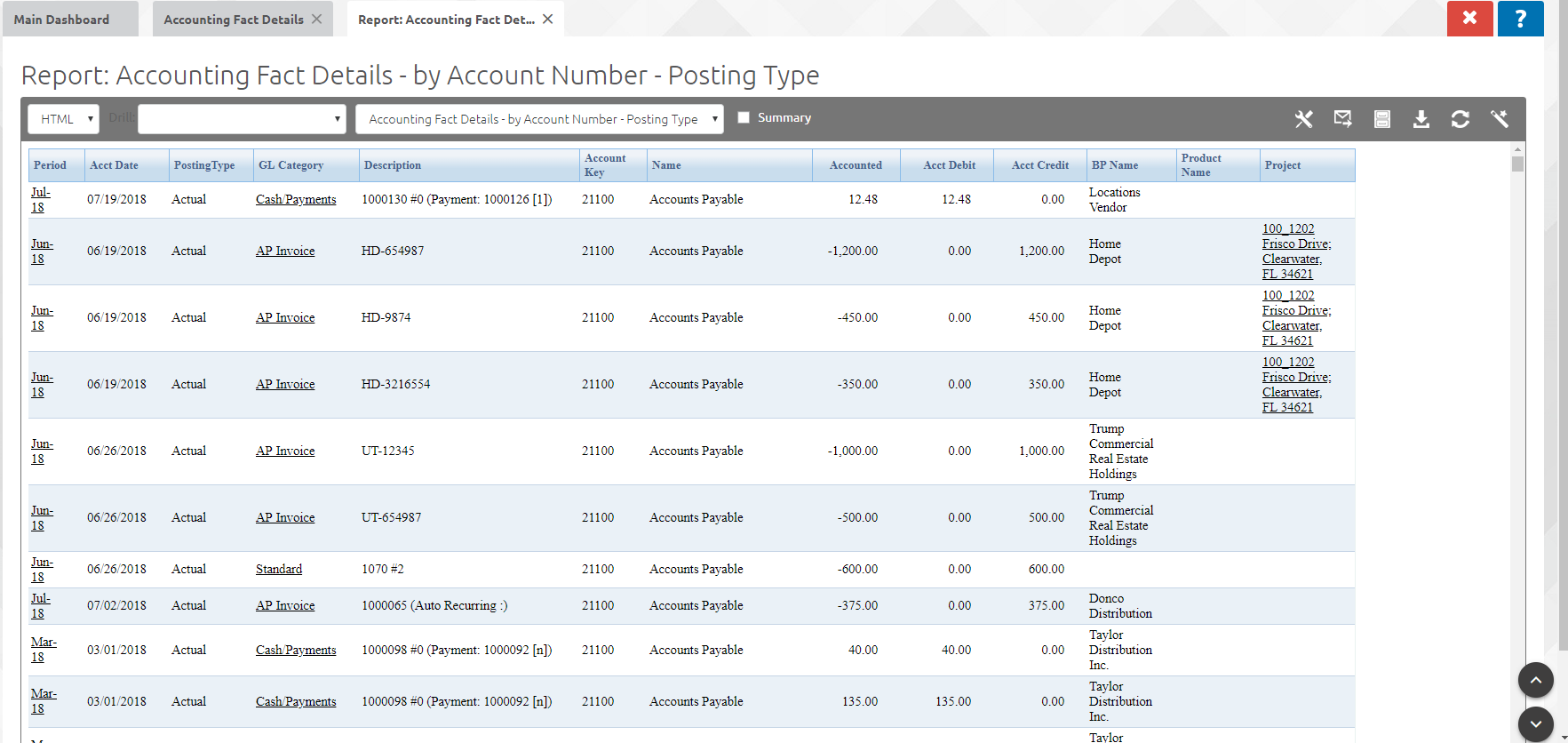
Task: Click the download report icon
Action: coord(1421,119)
